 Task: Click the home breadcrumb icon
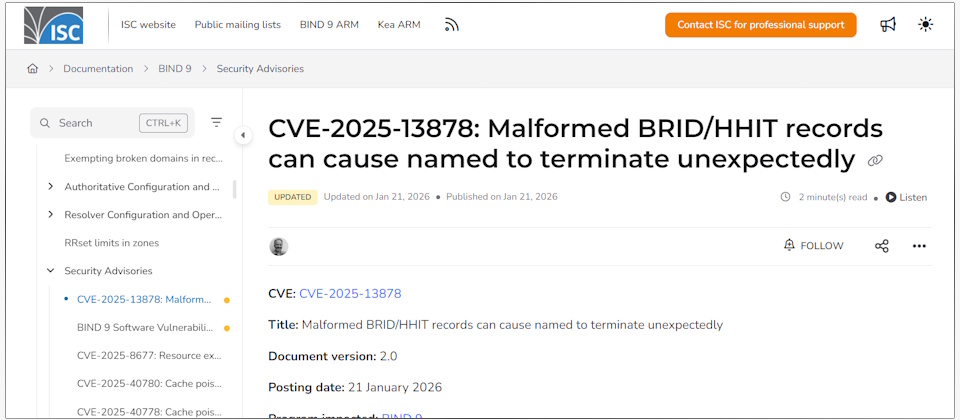[x=33, y=69]
